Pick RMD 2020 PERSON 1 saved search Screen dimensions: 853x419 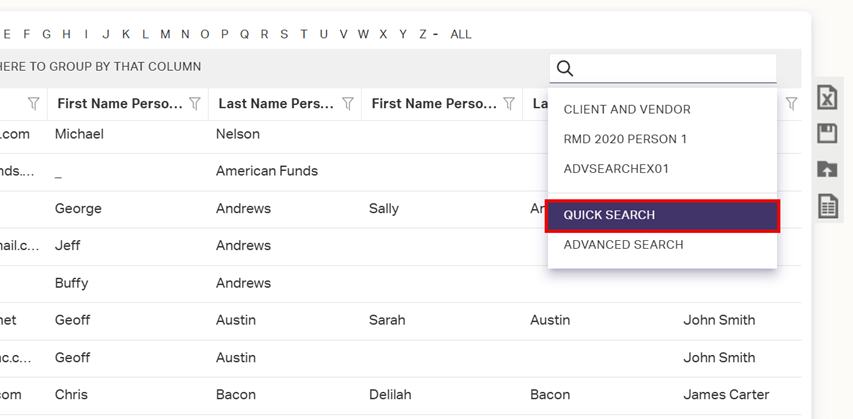(625, 139)
